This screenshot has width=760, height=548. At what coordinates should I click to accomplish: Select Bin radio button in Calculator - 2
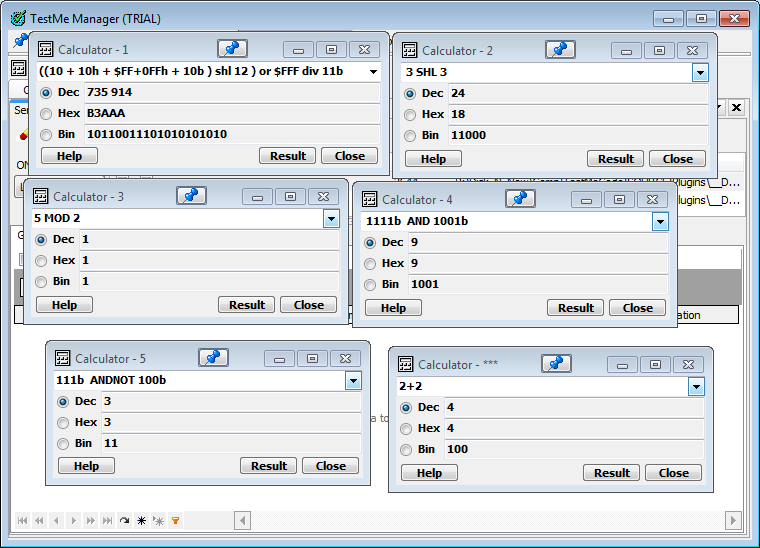410,136
